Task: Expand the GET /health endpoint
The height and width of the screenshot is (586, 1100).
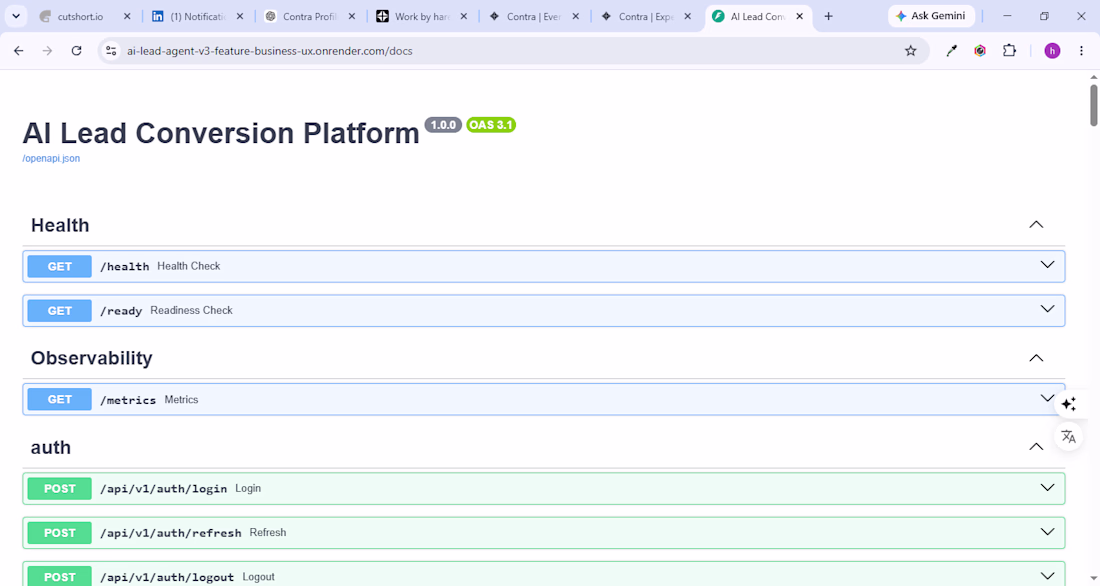Action: point(544,266)
